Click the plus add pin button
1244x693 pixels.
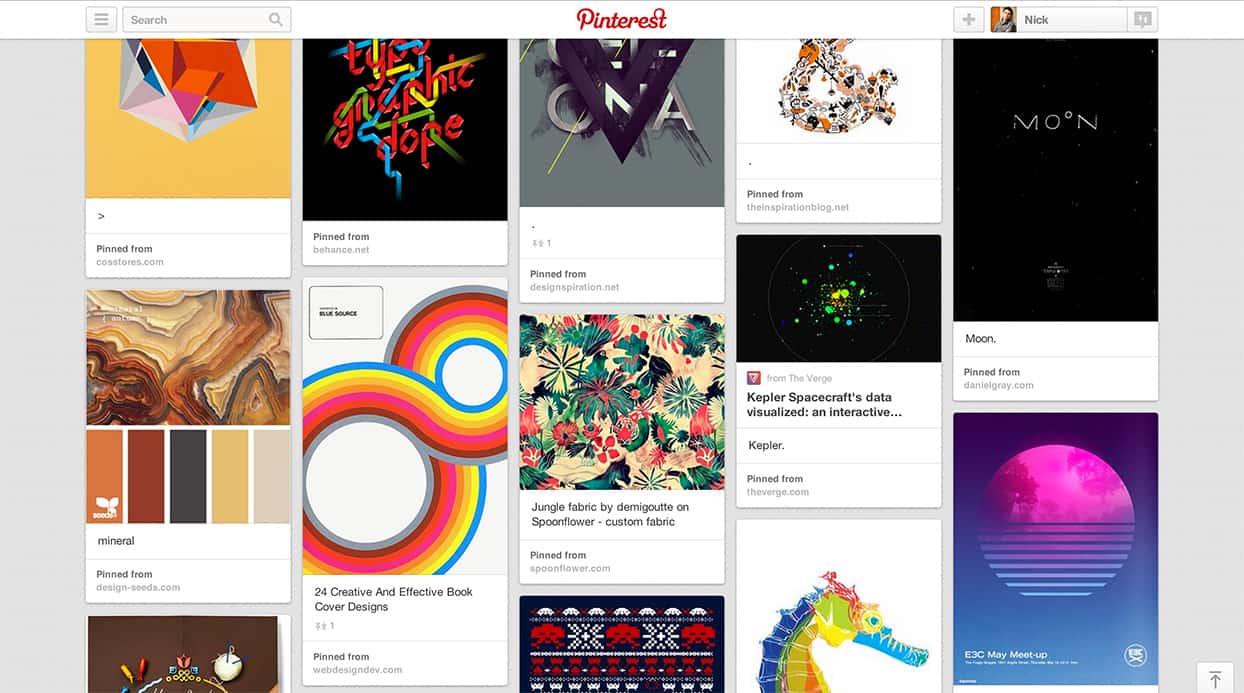[x=968, y=19]
